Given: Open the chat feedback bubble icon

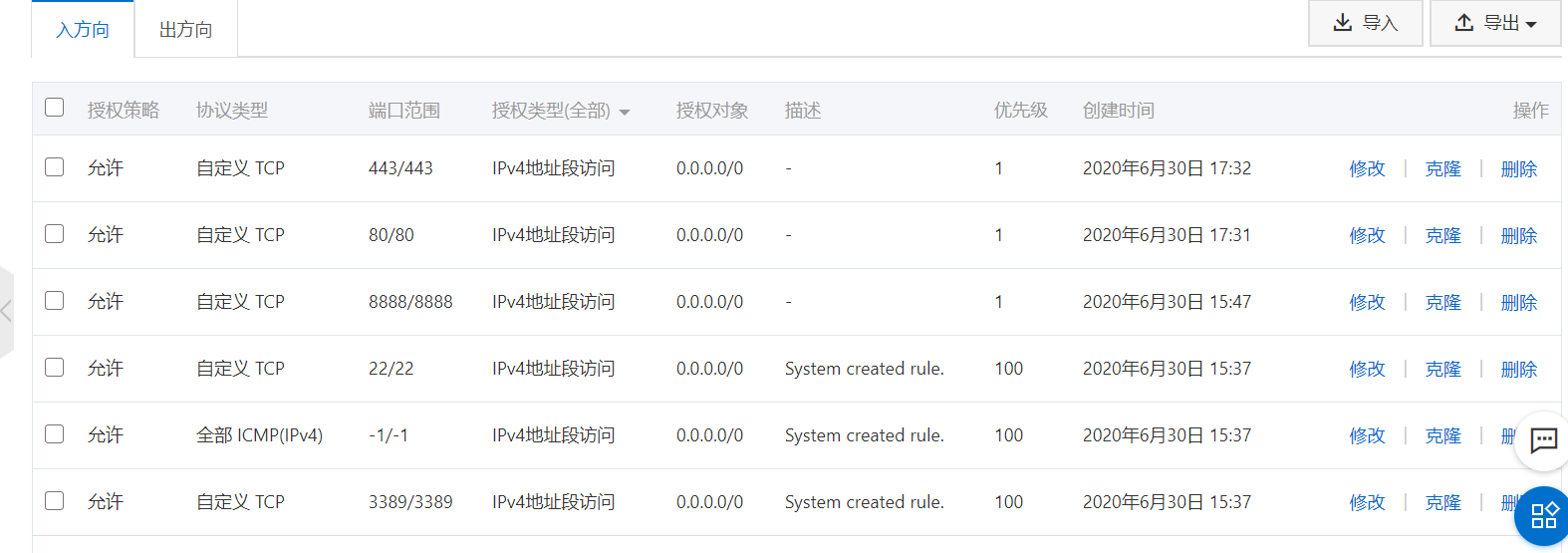Looking at the screenshot, I should (x=1543, y=439).
